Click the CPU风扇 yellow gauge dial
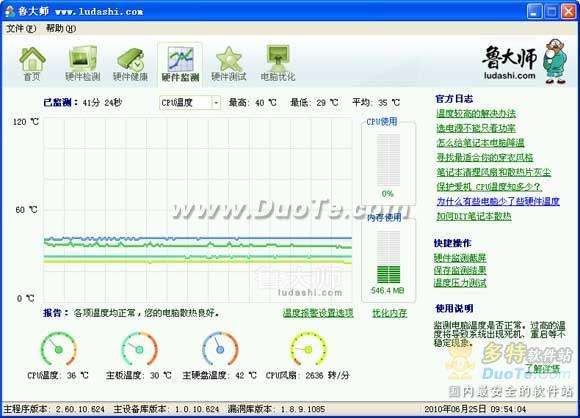580x418 pixels. point(308,349)
